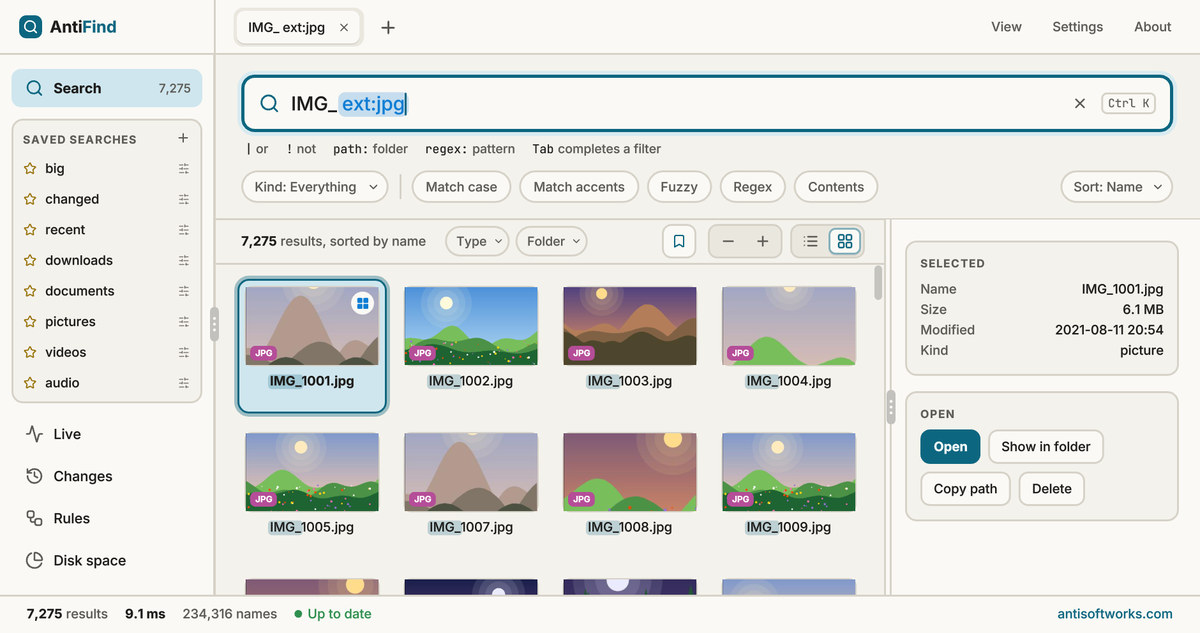This screenshot has height=633, width=1200.
Task: Click the AntiFind logo icon
Action: coord(31,27)
